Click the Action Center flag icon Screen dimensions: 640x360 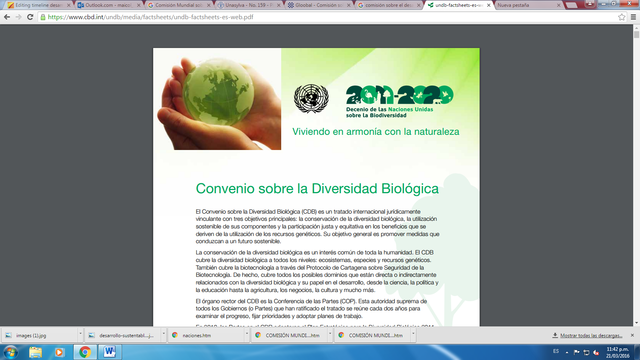(576, 352)
